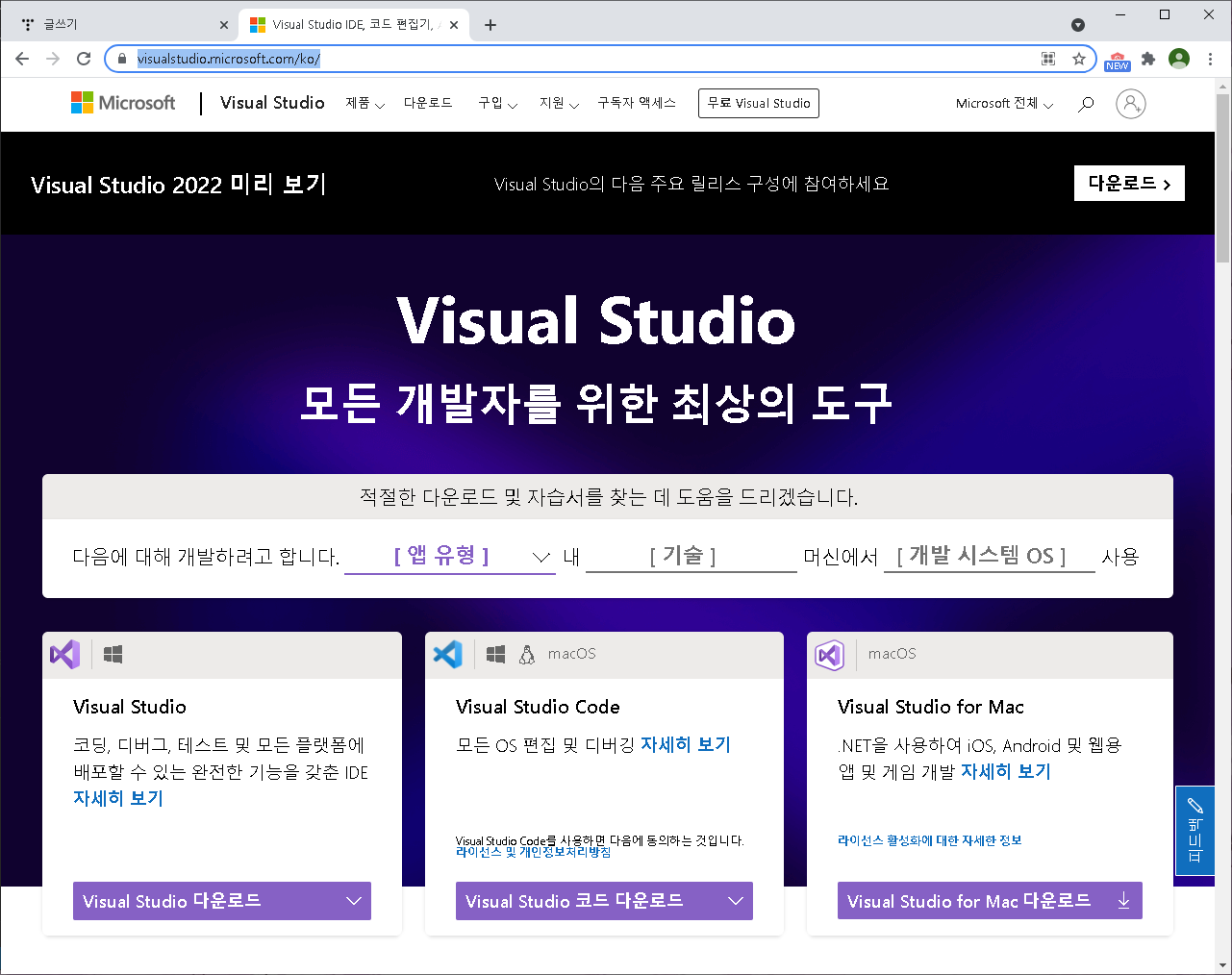
Task: Open the 개발 시스템 OS selector
Action: pos(990,556)
